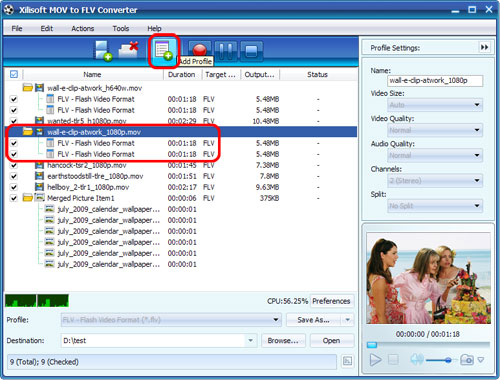
Task: Sort the list by the Status column
Action: [317, 74]
